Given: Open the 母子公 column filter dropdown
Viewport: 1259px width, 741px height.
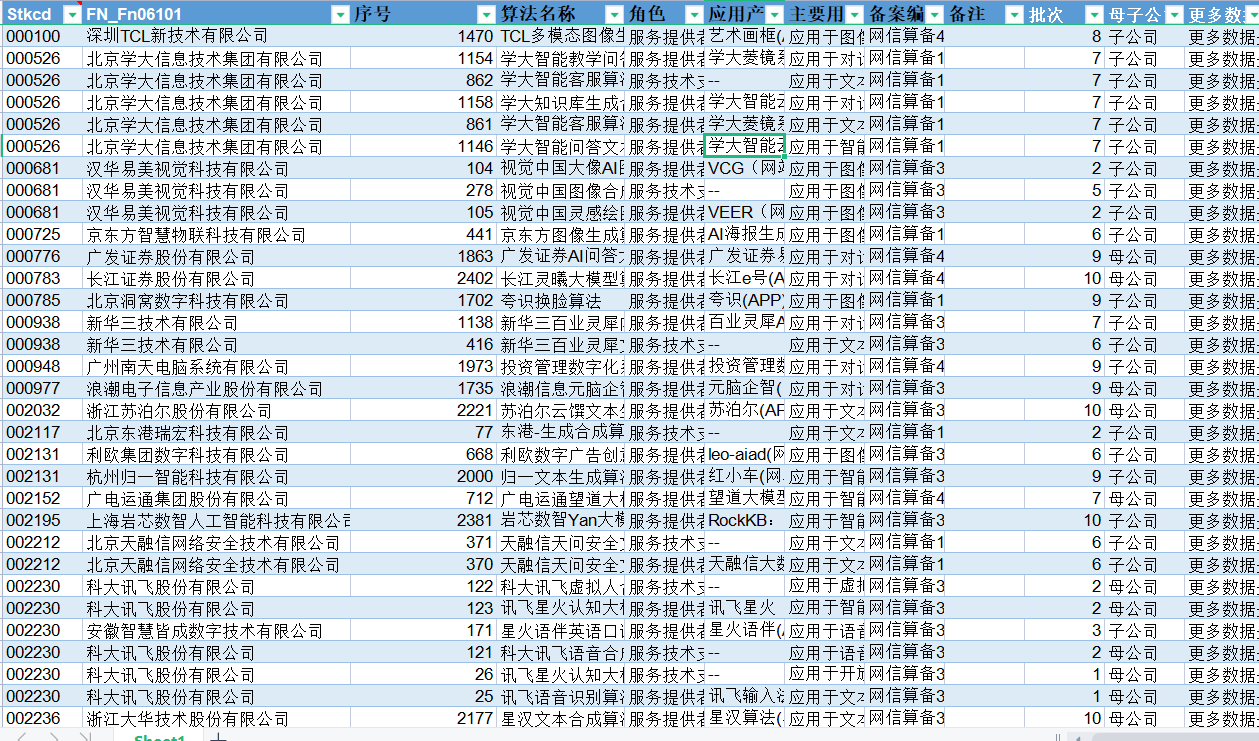Looking at the screenshot, I should click(1173, 14).
